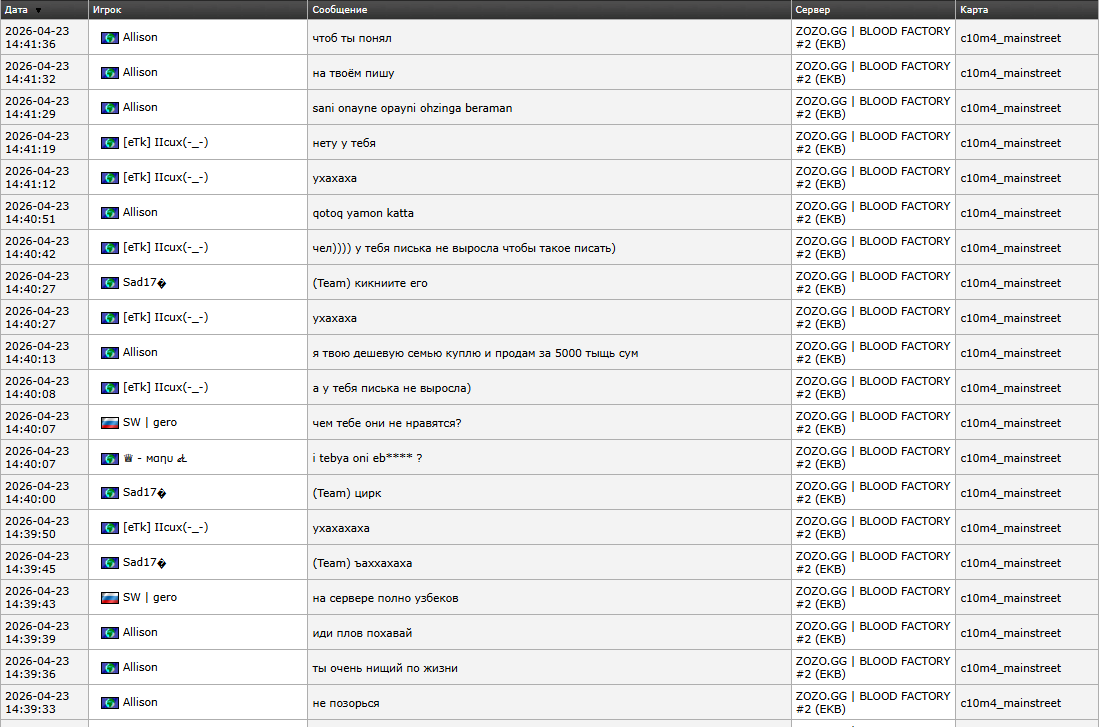This screenshot has width=1099, height=727.
Task: Open player SW | gero in the 14:39:43 row
Action: pos(150,598)
